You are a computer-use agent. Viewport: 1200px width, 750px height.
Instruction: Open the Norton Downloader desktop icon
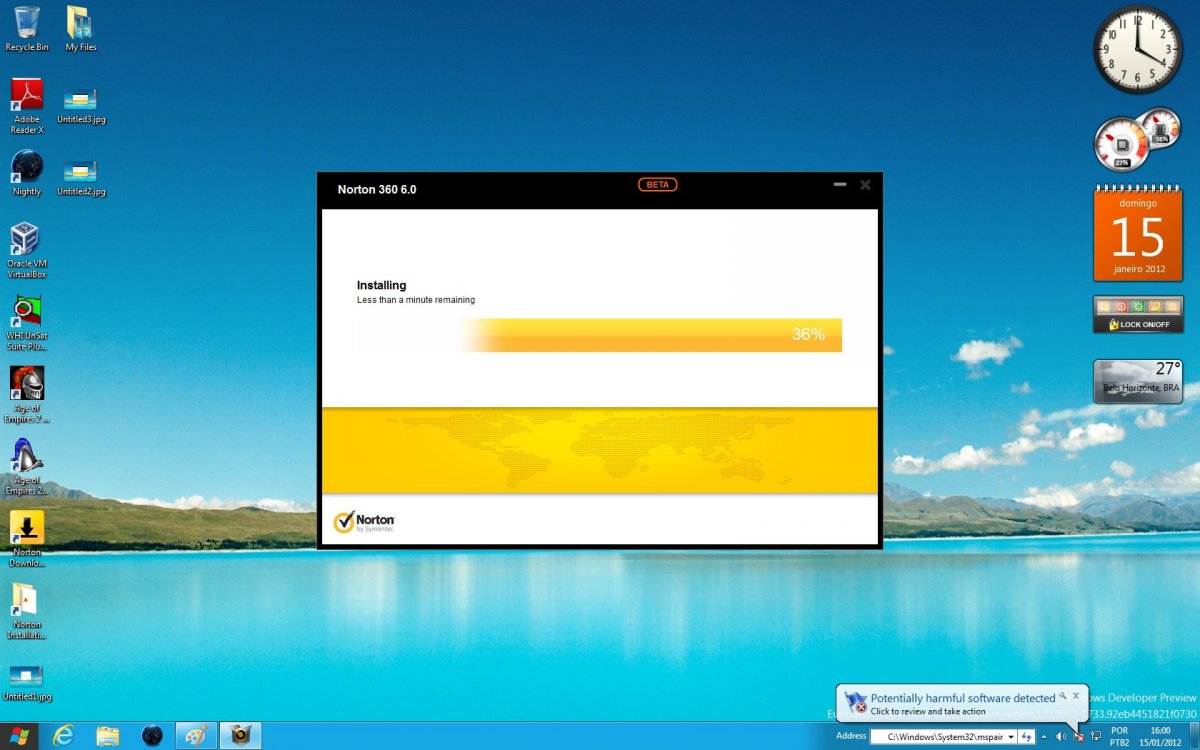(x=27, y=540)
